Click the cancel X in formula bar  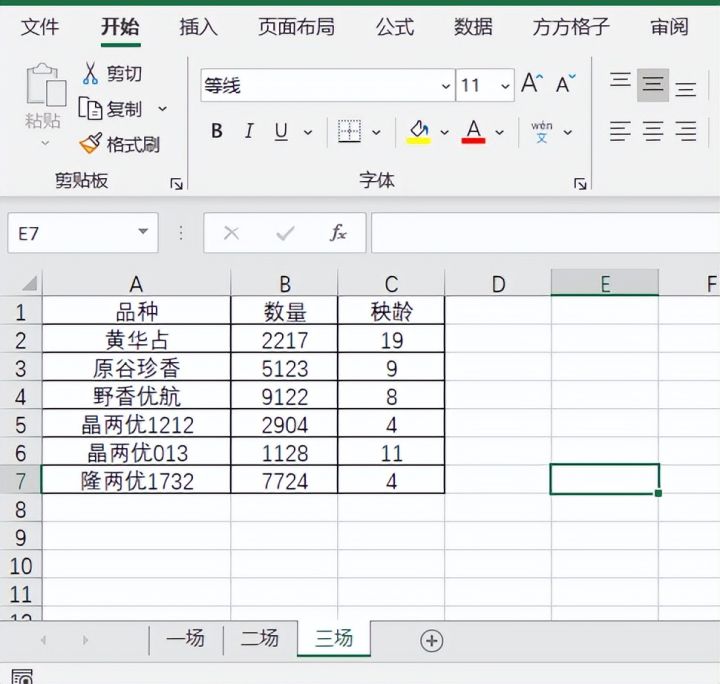coord(231,233)
